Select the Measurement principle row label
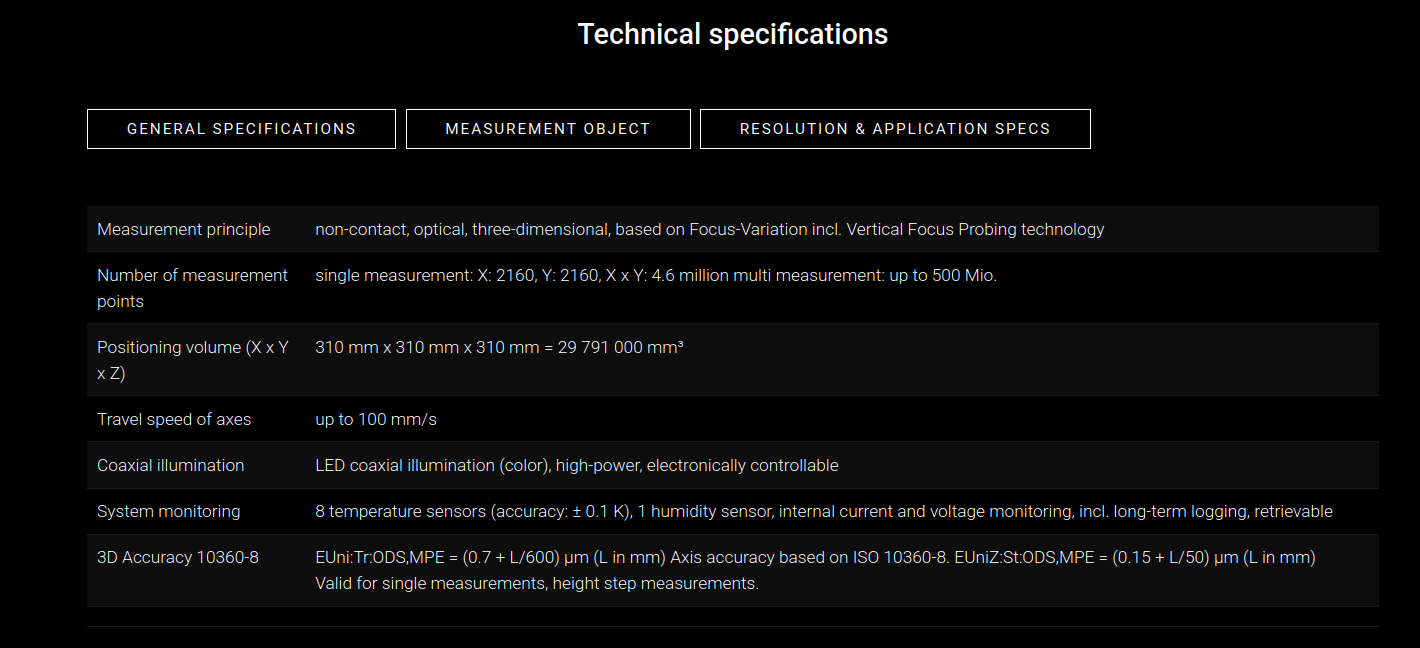 coord(184,229)
